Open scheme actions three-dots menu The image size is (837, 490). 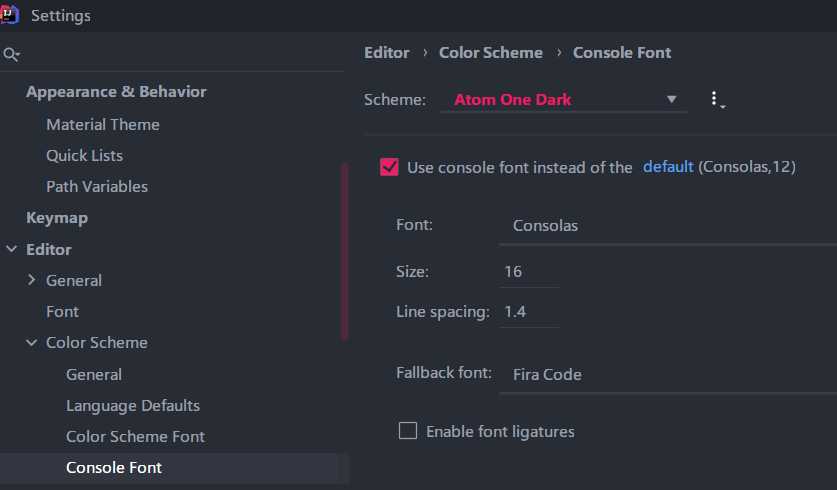715,99
